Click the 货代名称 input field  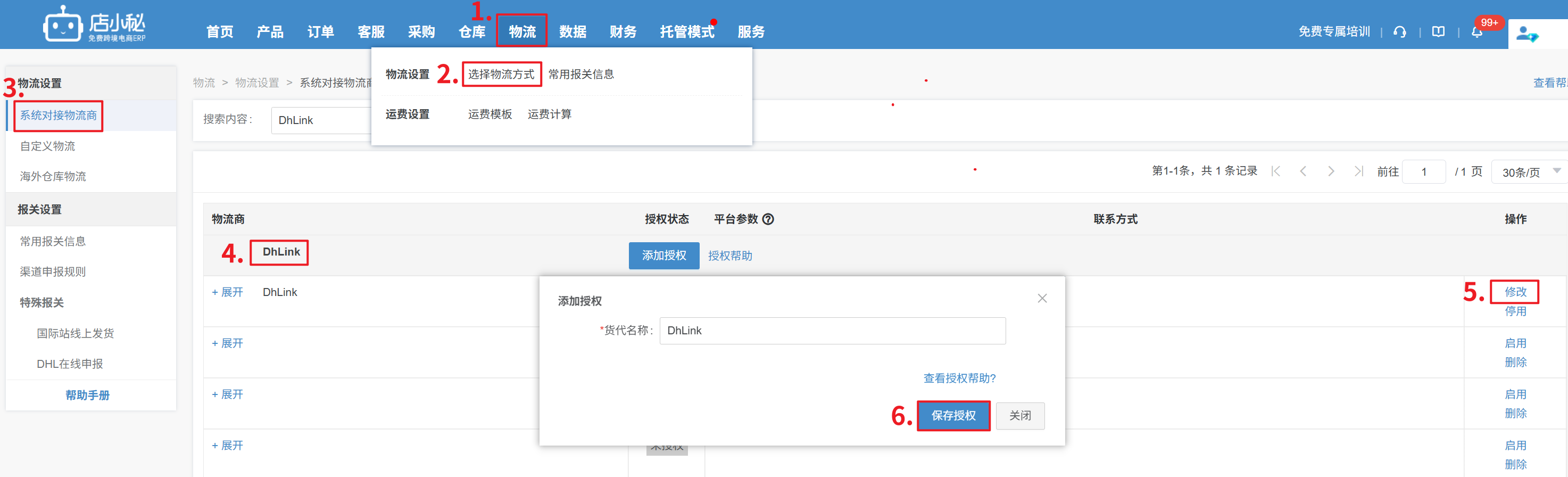(x=832, y=331)
